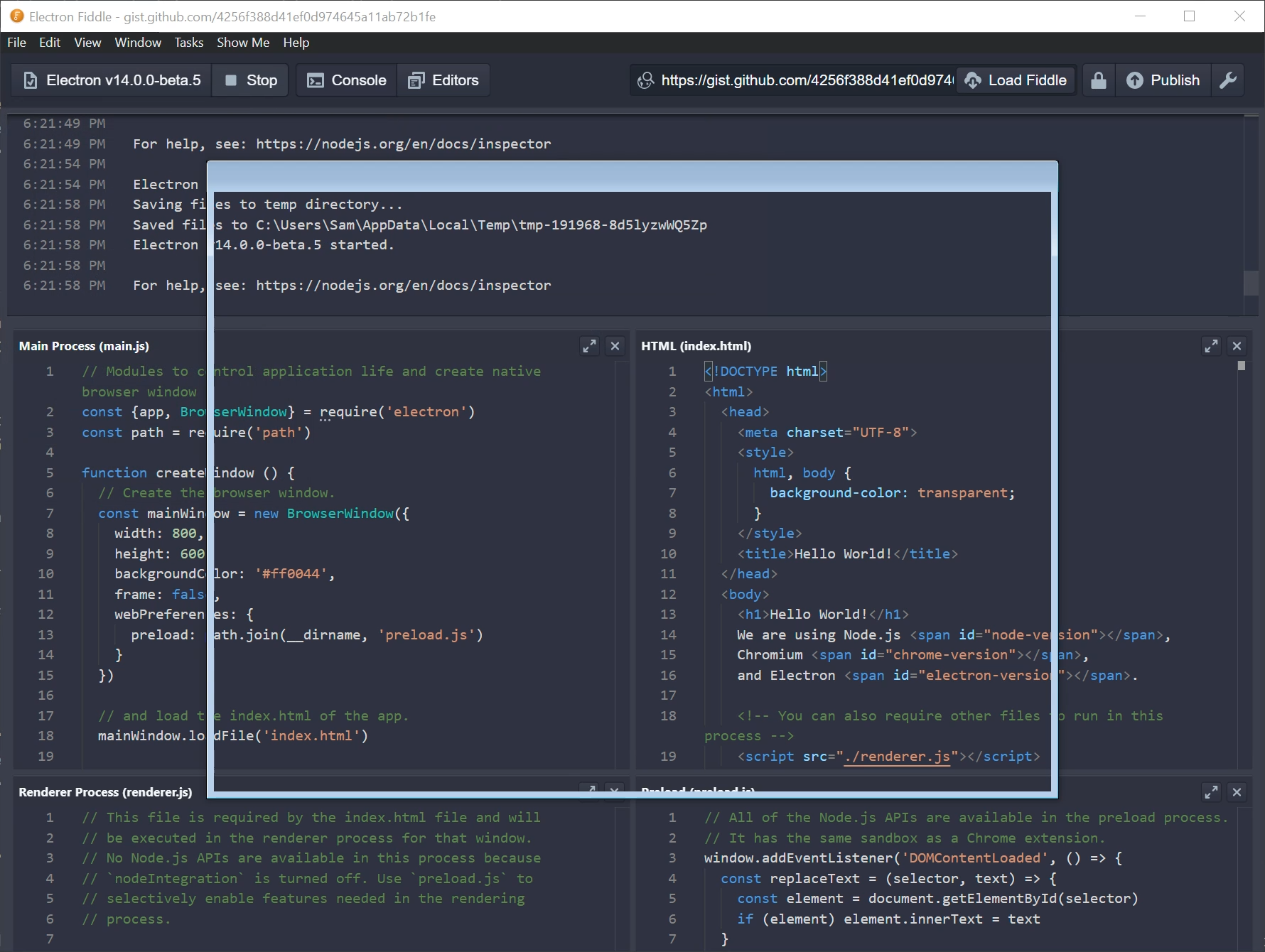The image size is (1265, 952).
Task: Click the 'DOMContentLoaded' string in preload.js
Action: tap(974, 858)
